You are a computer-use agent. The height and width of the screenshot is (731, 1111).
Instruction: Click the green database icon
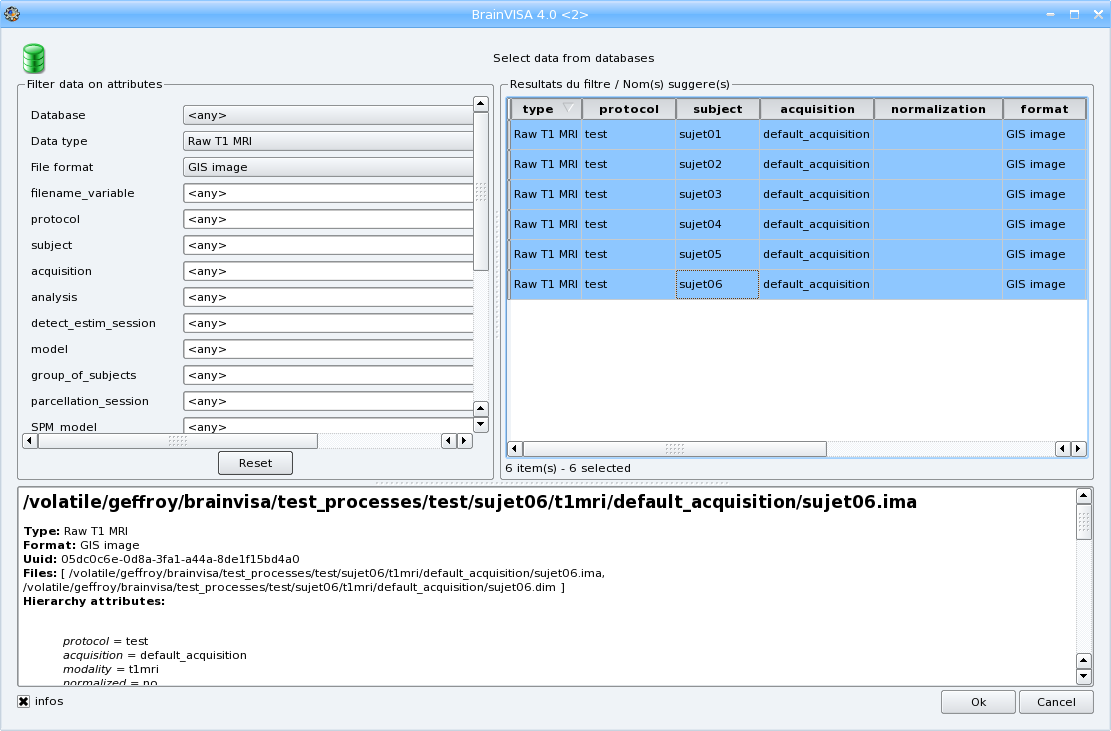tap(34, 58)
